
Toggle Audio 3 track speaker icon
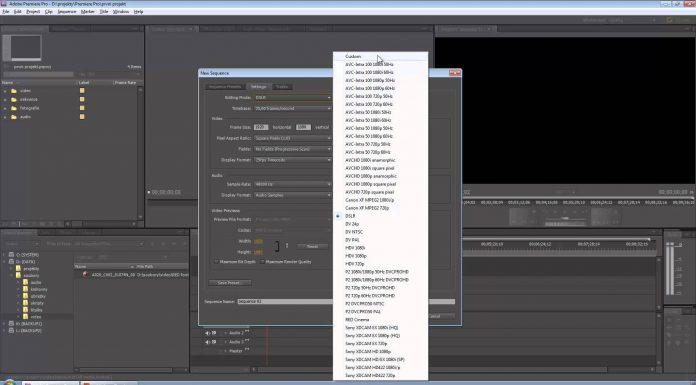207,342
